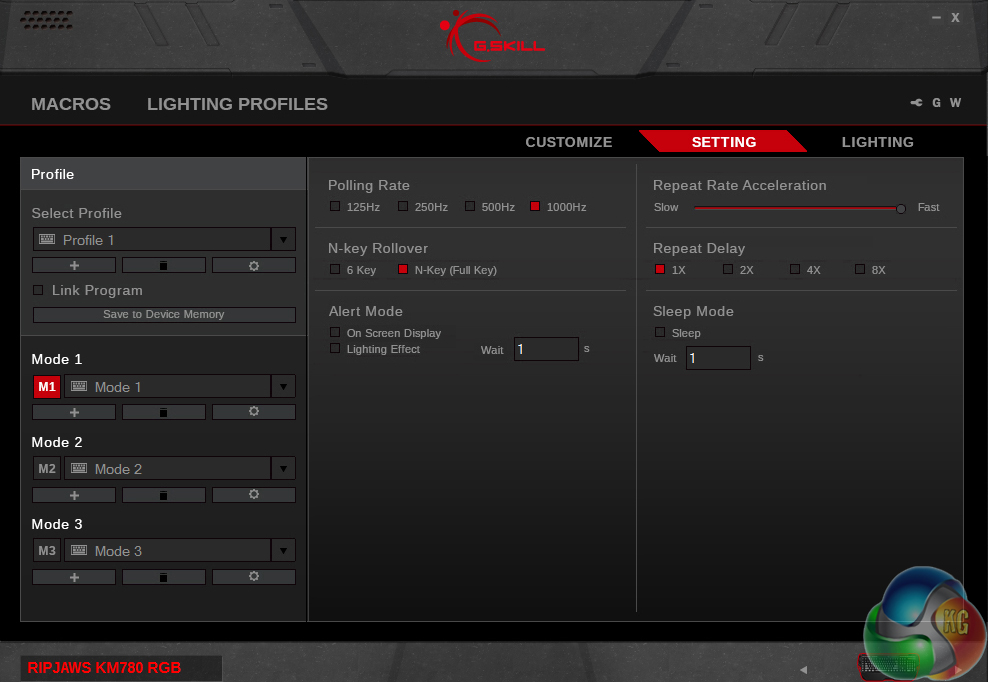The width and height of the screenshot is (988, 682).
Task: Open Mode 2 settings gear
Action: coord(254,495)
